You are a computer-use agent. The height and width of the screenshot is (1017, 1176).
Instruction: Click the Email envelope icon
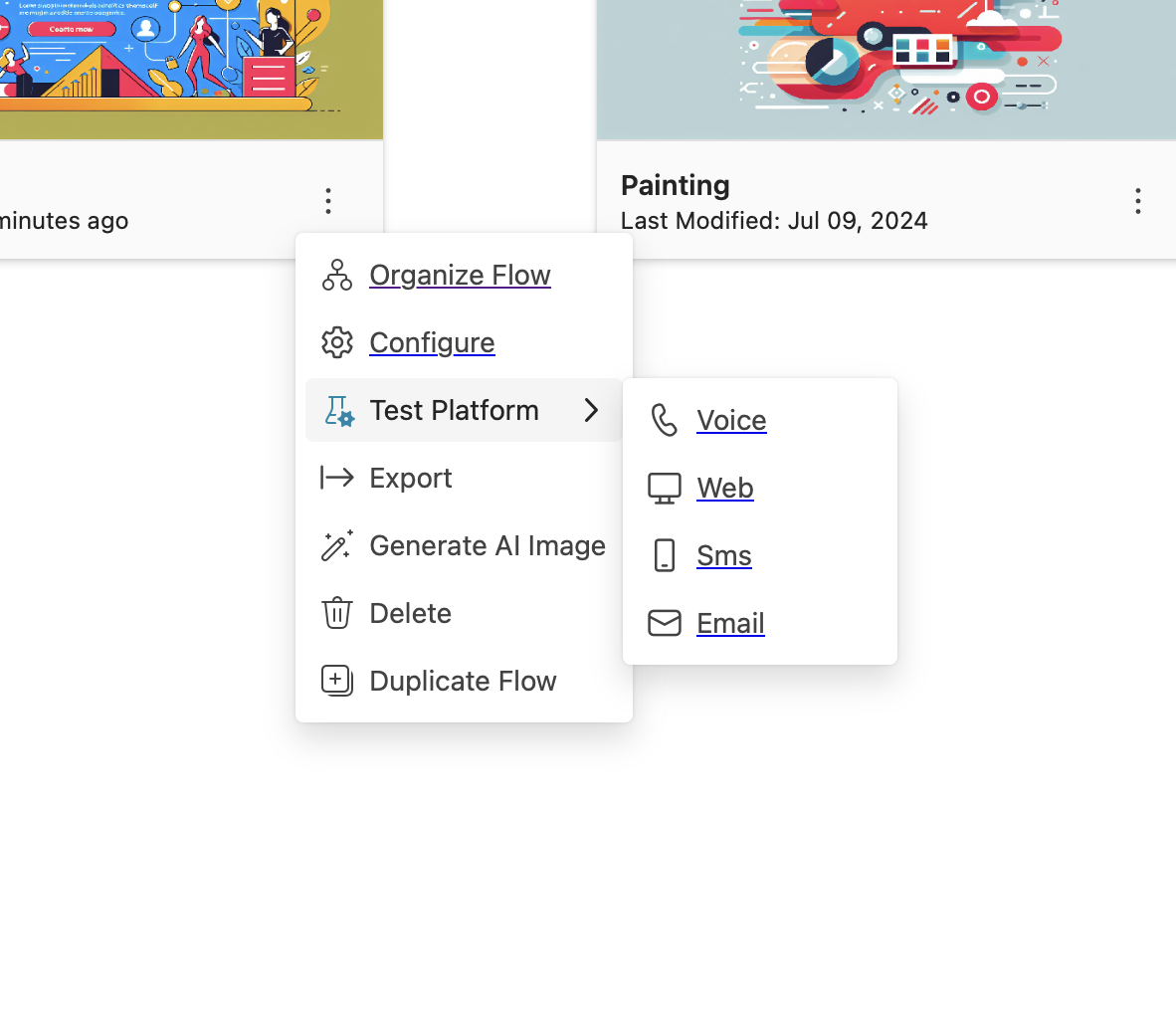(x=664, y=623)
